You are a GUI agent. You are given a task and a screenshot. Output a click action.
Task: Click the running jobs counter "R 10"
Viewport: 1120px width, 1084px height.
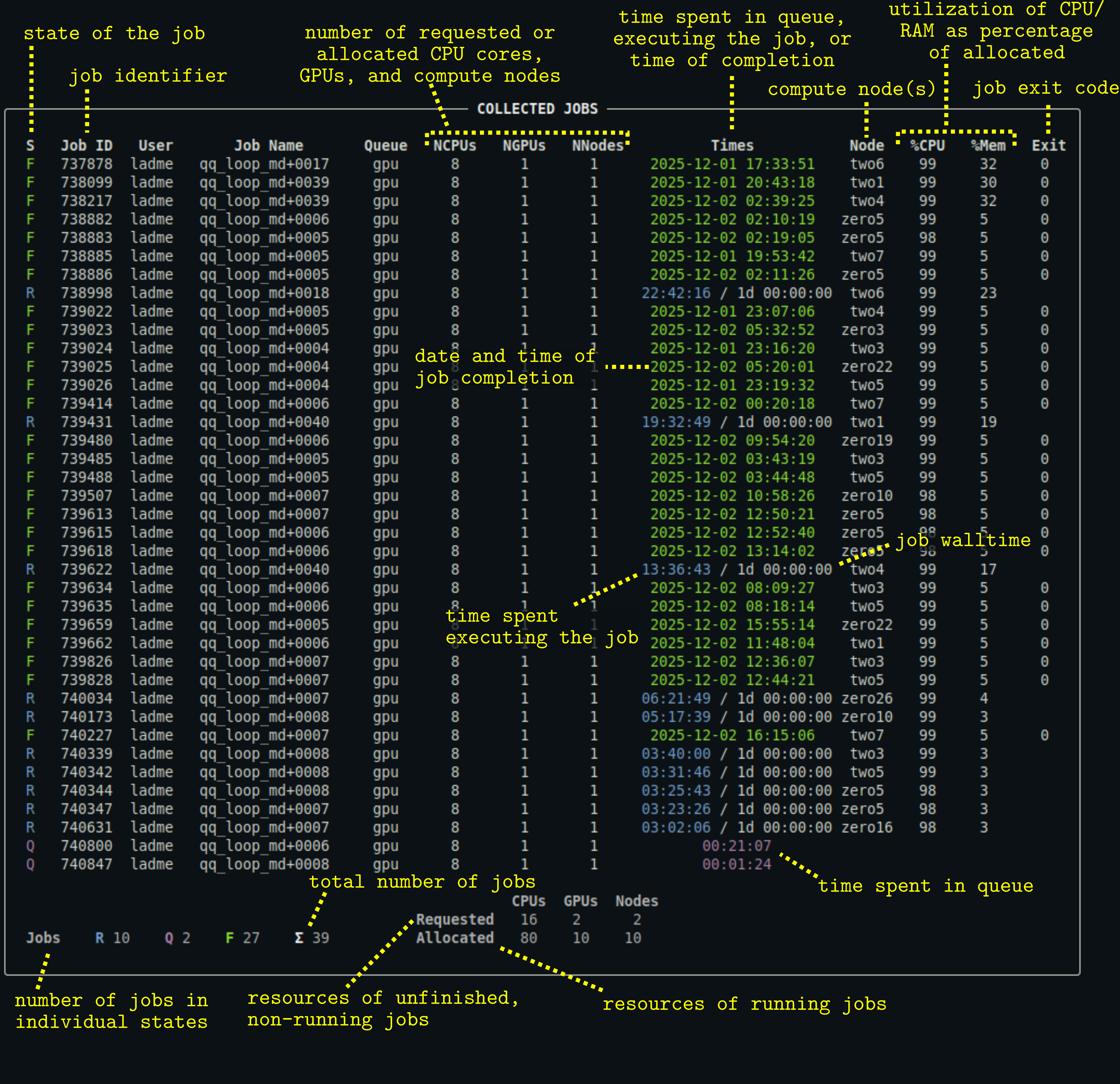pyautogui.click(x=112, y=938)
